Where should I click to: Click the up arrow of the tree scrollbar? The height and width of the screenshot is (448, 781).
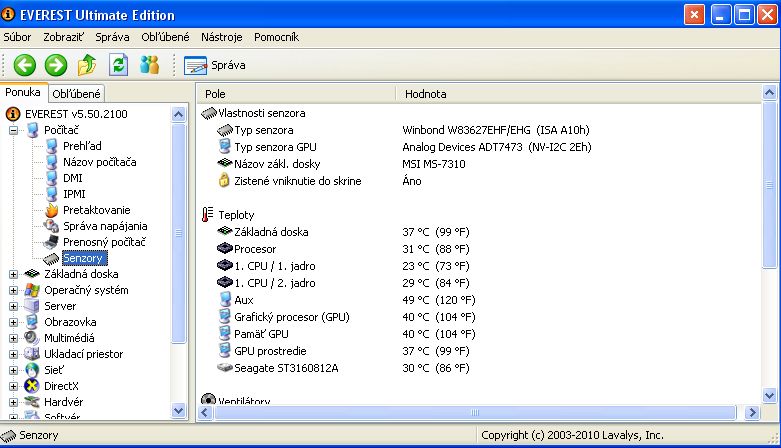coord(178,115)
